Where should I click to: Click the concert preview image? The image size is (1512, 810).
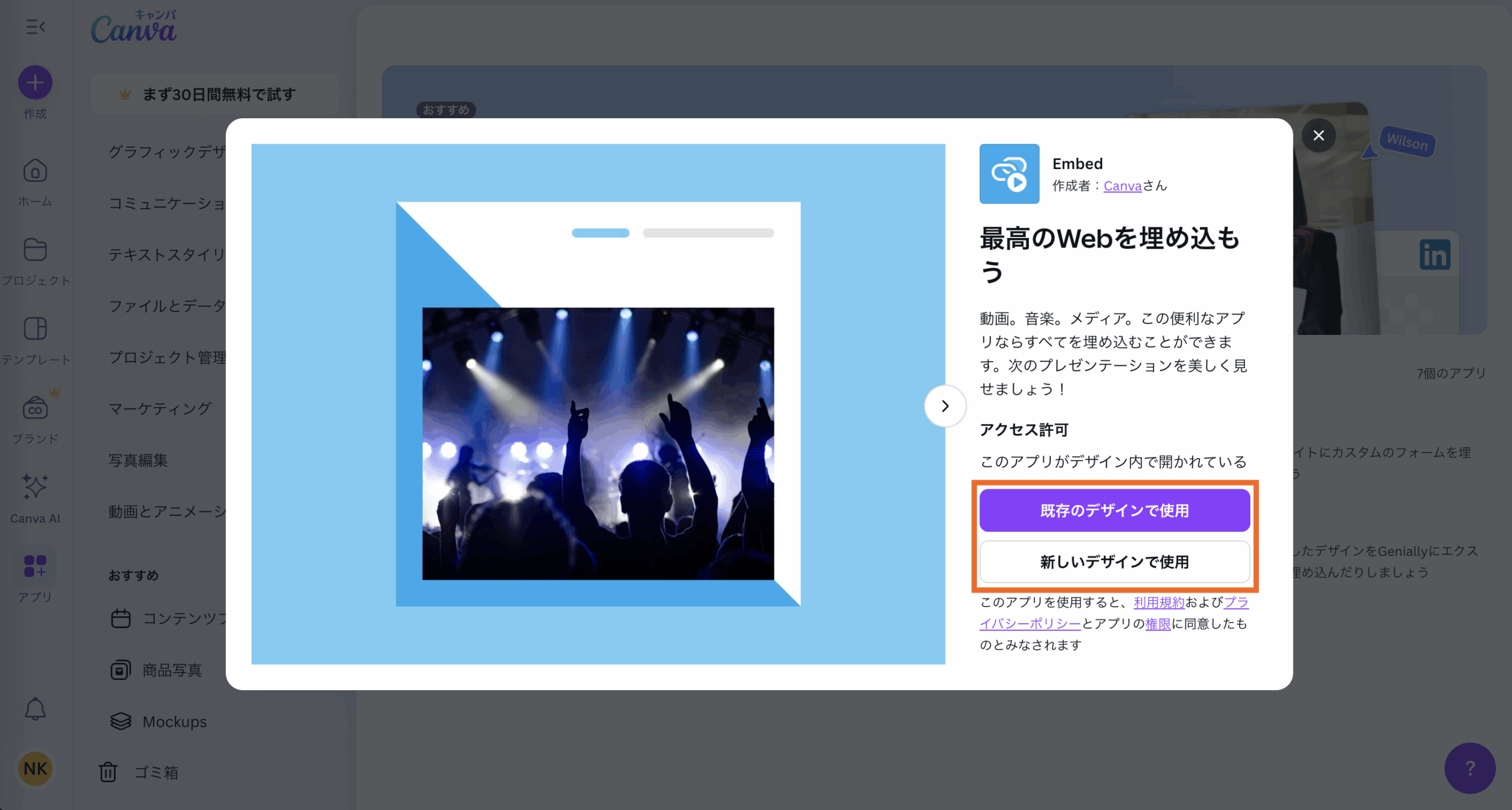[x=598, y=443]
